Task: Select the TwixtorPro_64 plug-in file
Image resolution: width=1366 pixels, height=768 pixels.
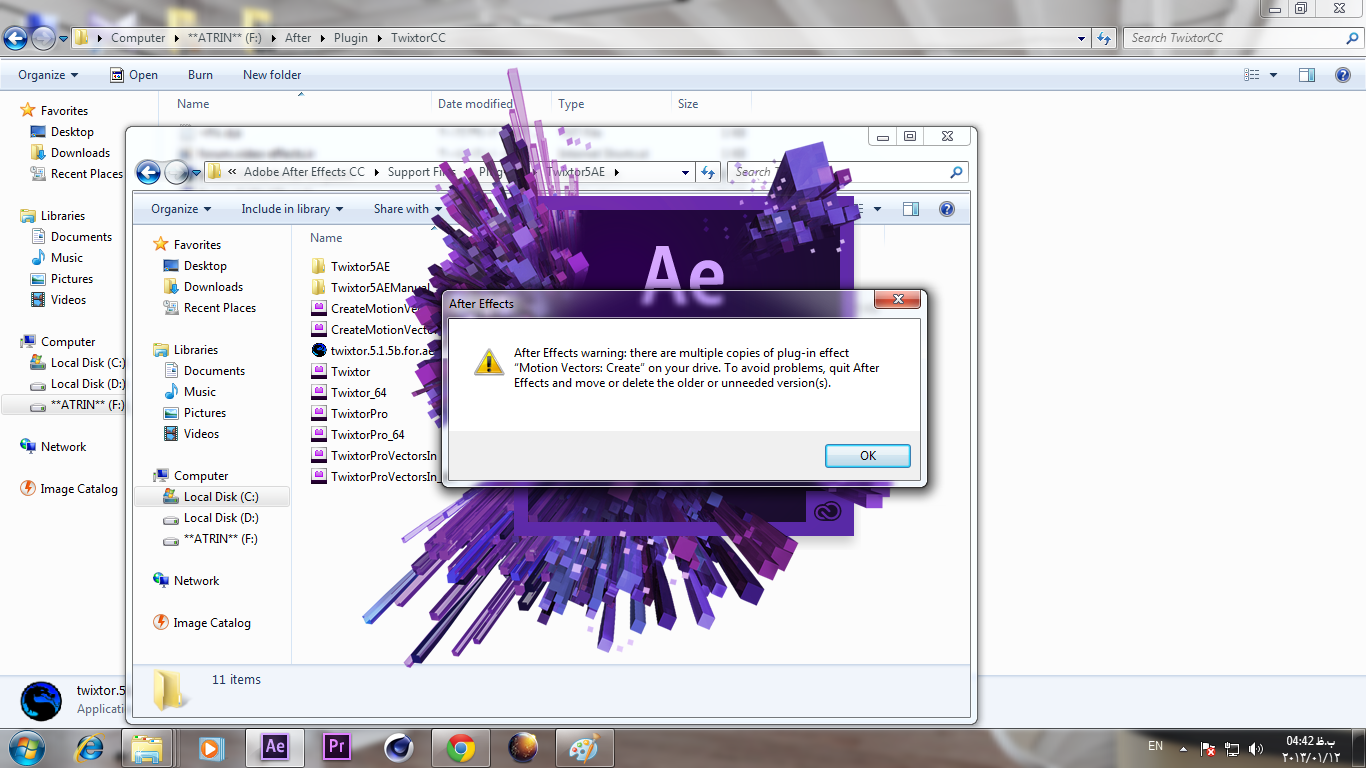Action: (358, 434)
